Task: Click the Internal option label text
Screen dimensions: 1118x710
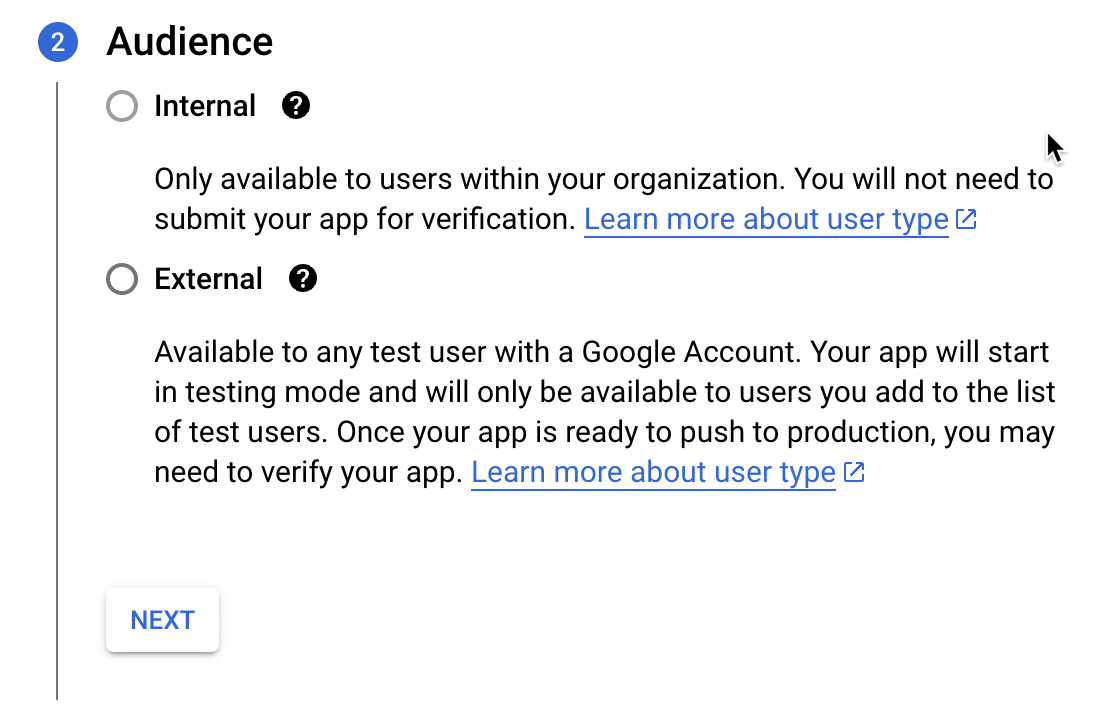Action: point(205,106)
